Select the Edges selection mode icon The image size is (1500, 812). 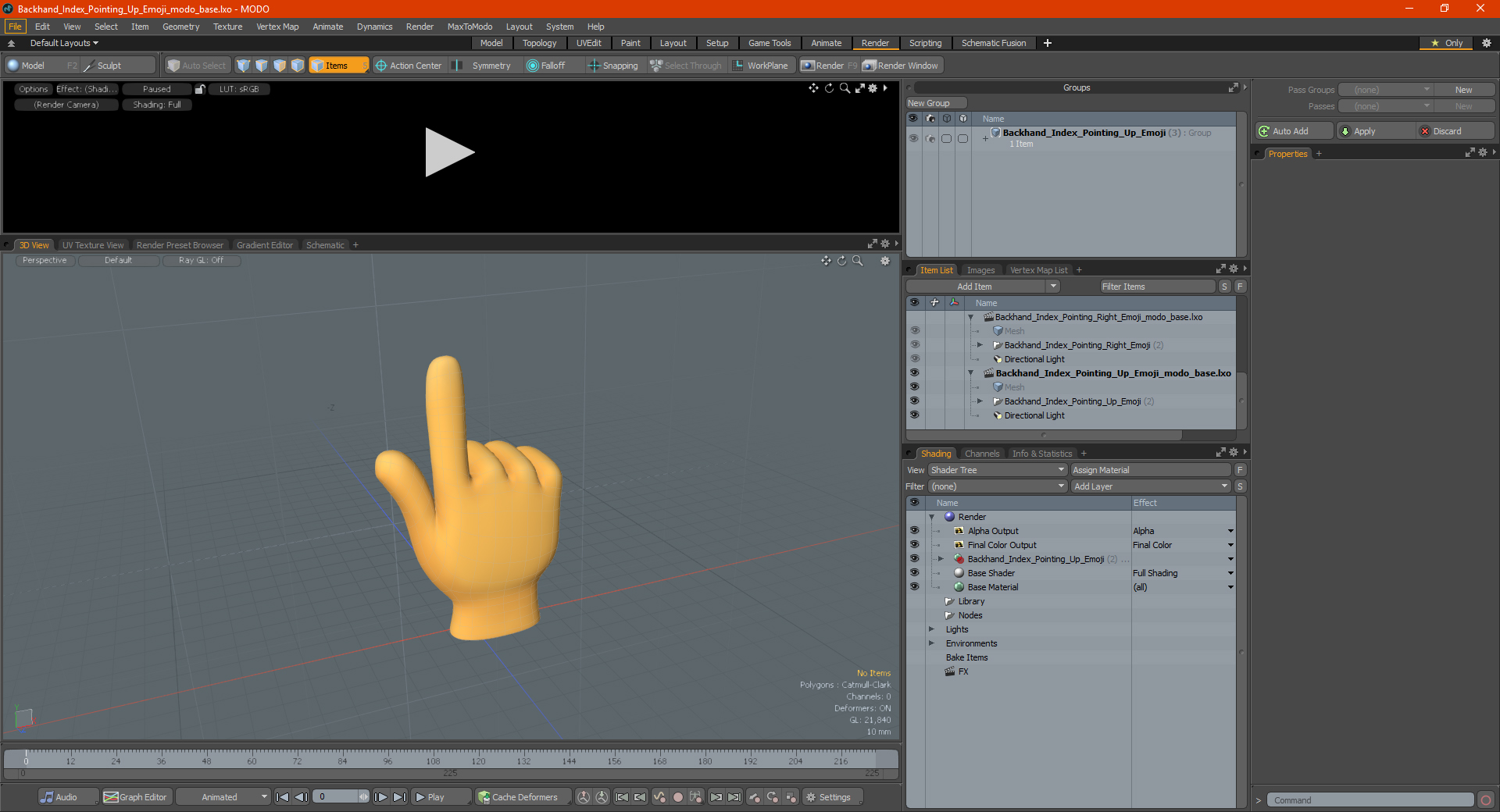click(x=262, y=66)
